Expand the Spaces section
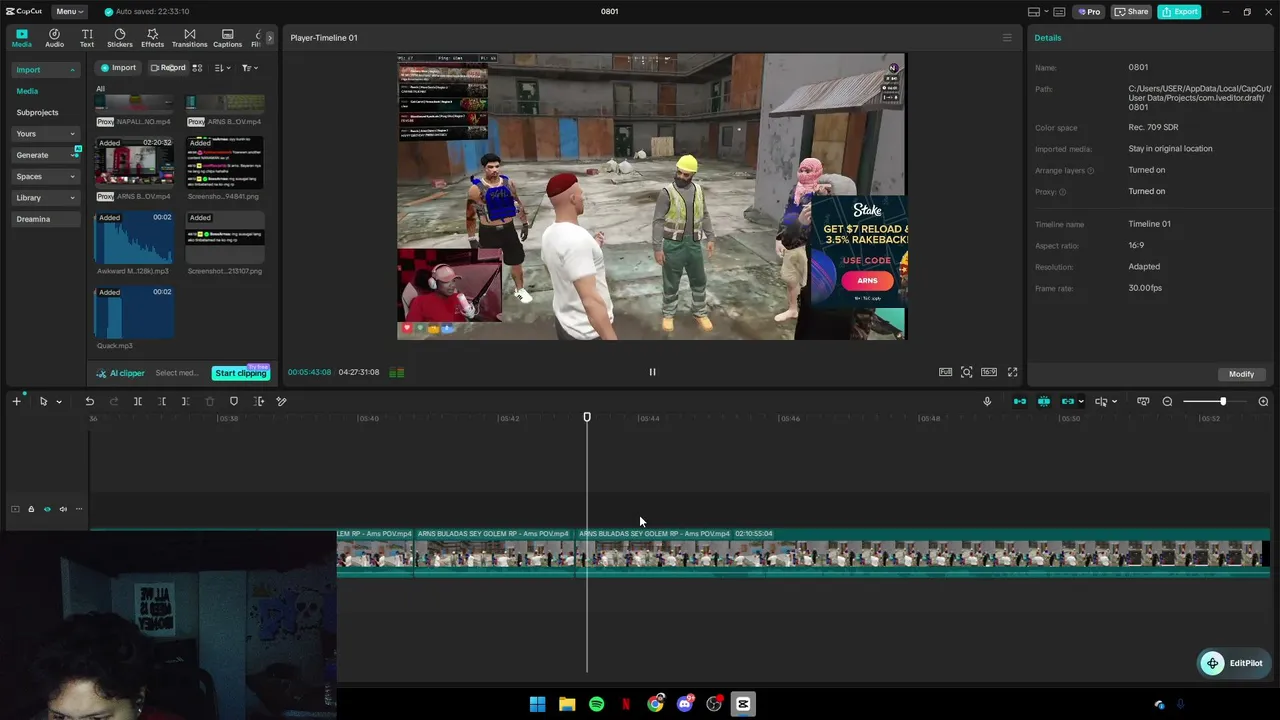This screenshot has width=1280, height=720. pos(45,176)
